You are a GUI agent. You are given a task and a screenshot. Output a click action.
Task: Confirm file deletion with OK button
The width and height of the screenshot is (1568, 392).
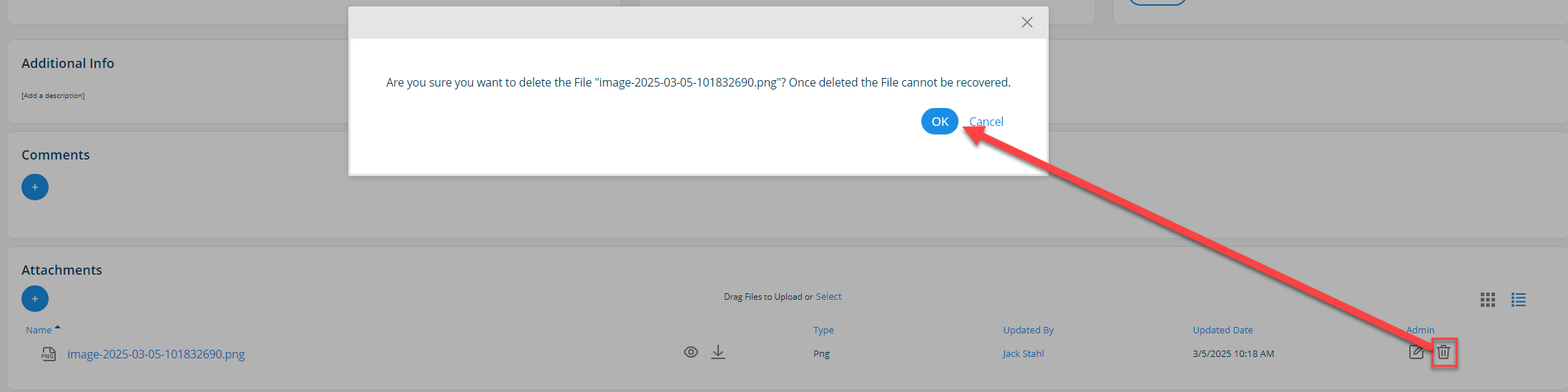point(939,122)
